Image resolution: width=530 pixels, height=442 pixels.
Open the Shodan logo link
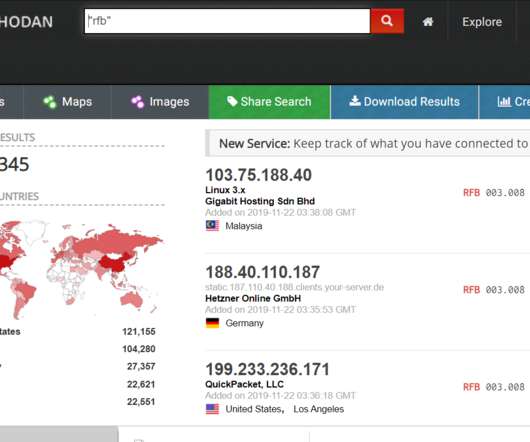tap(26, 22)
